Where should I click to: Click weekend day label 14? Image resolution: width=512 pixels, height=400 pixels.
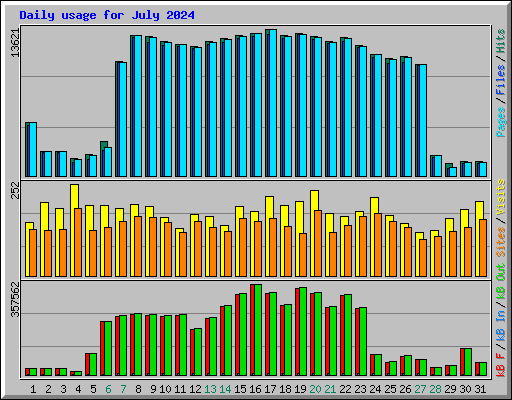[x=225, y=389]
